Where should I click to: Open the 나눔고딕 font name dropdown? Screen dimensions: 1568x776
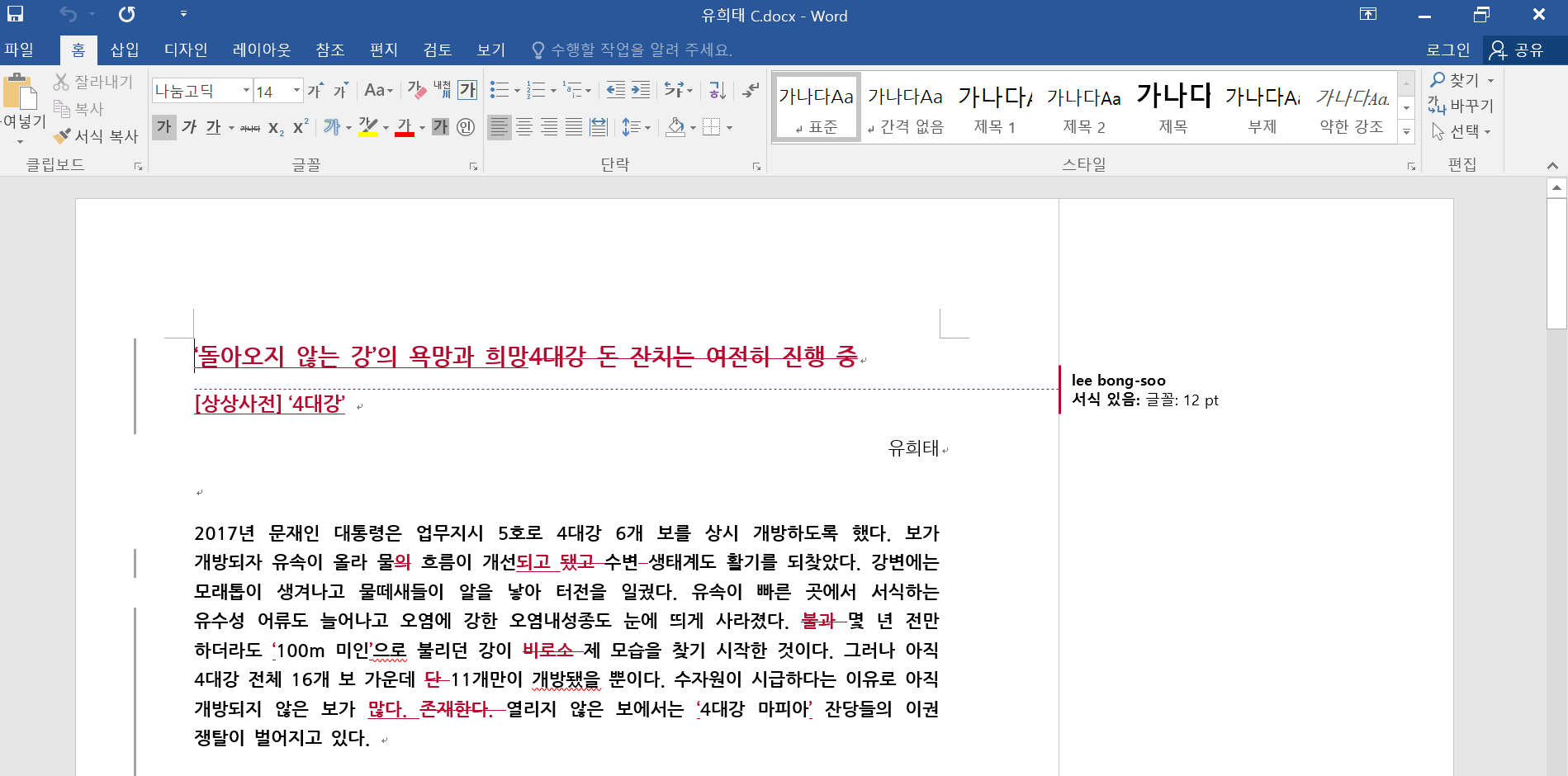tap(246, 90)
